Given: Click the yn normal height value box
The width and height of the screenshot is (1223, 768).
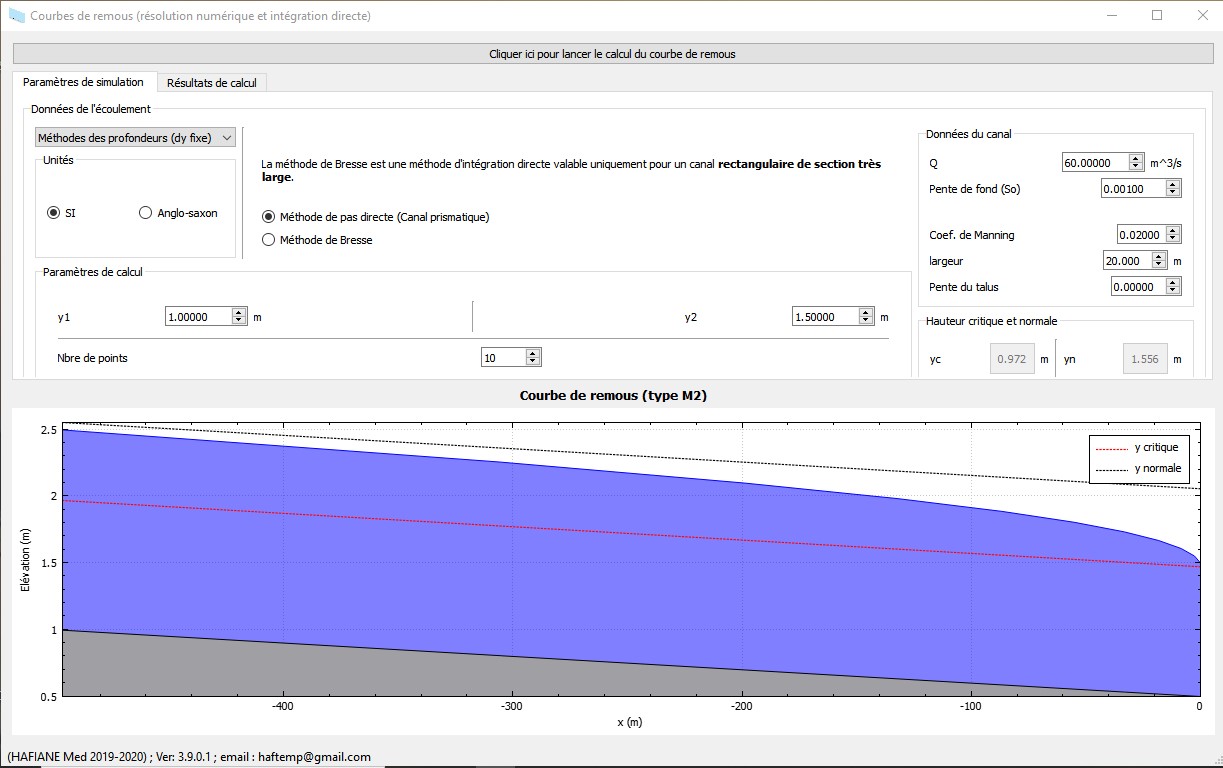Looking at the screenshot, I should pos(1146,359).
